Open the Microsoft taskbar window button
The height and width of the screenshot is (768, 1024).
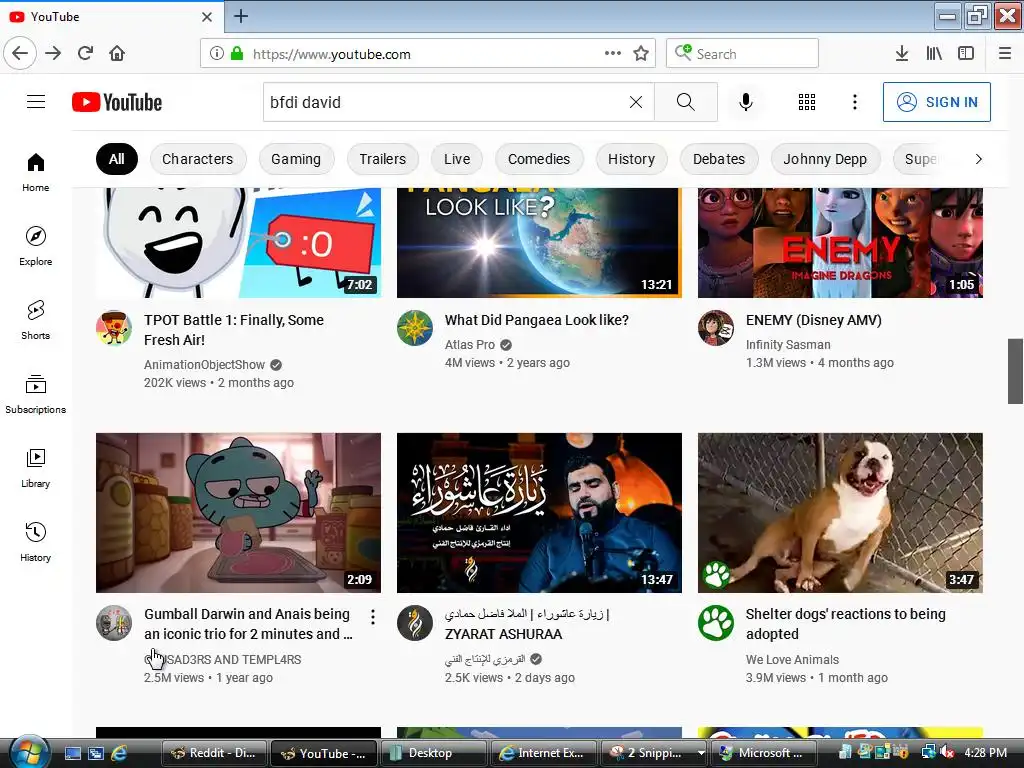(x=762, y=753)
